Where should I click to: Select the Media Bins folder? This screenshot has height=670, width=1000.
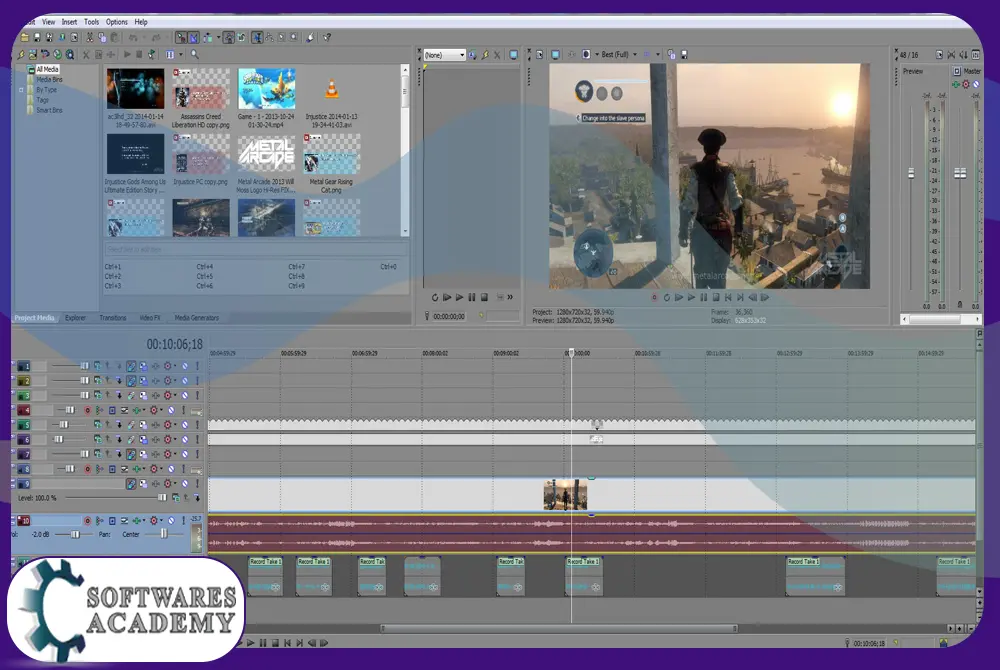pyautogui.click(x=49, y=80)
